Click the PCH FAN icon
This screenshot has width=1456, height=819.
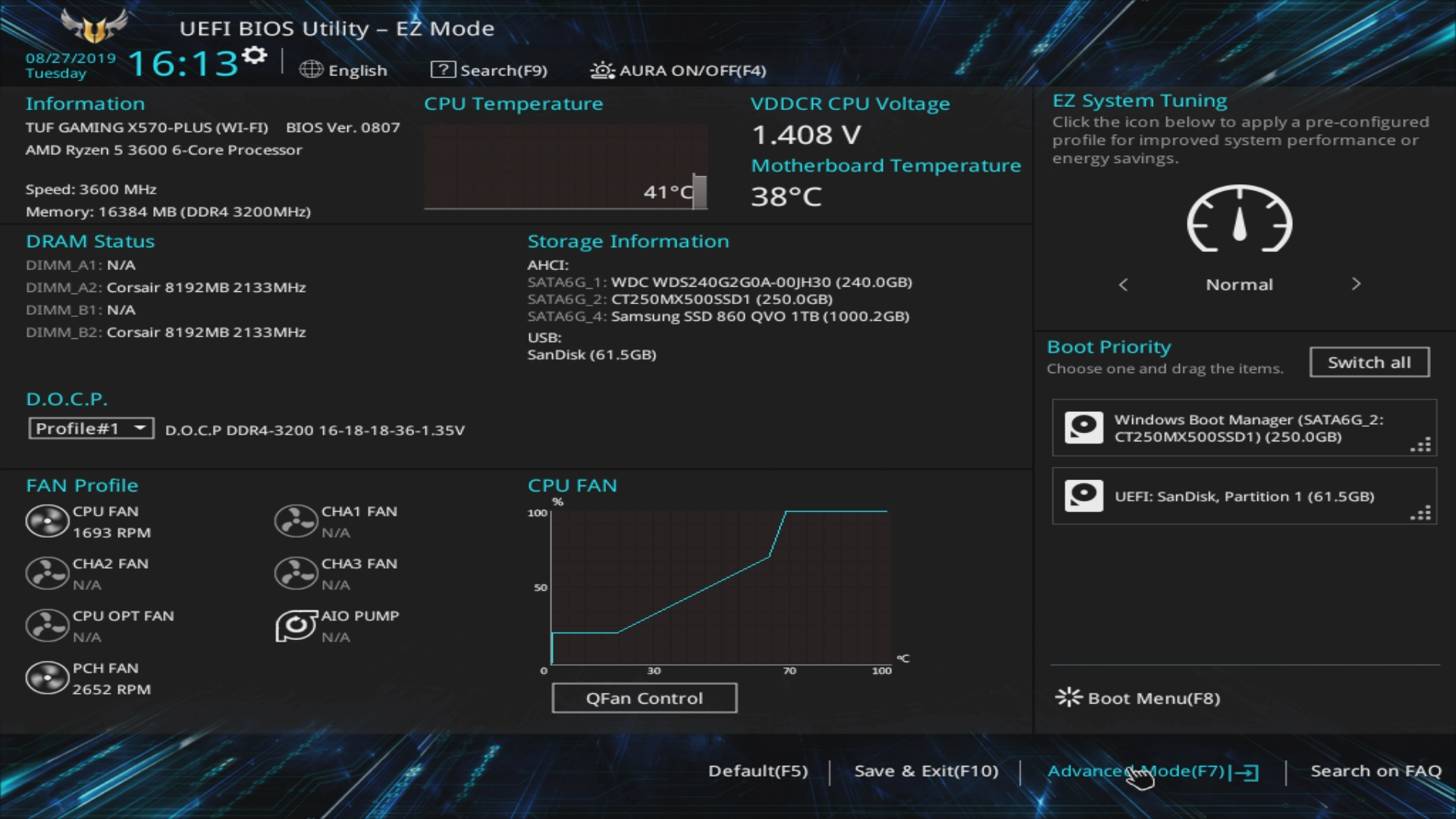(47, 679)
